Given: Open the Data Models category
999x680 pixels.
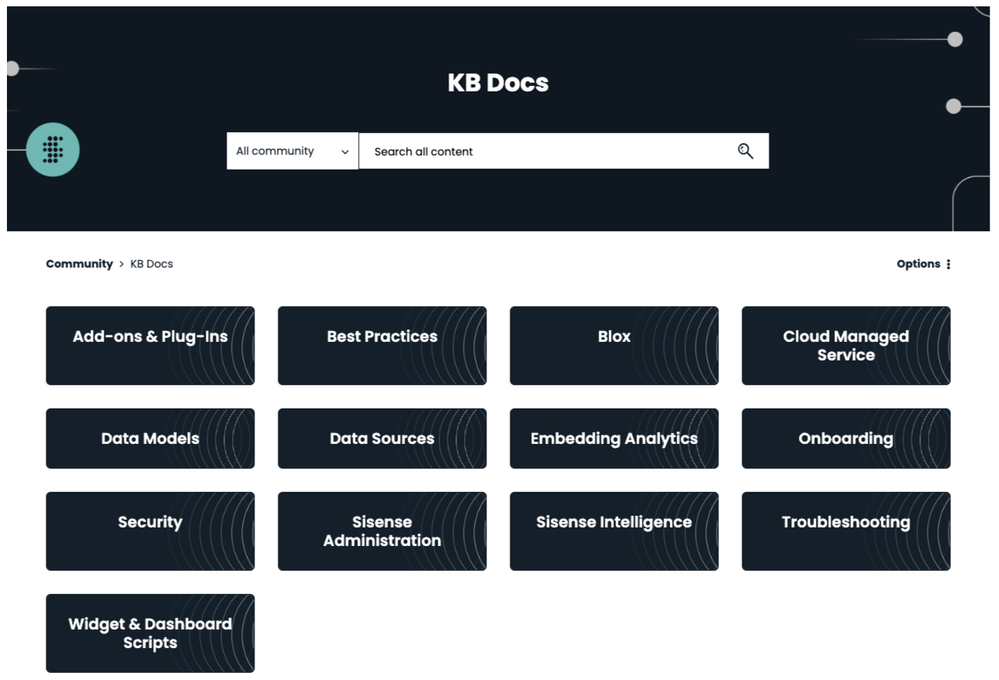Looking at the screenshot, I should 150,438.
